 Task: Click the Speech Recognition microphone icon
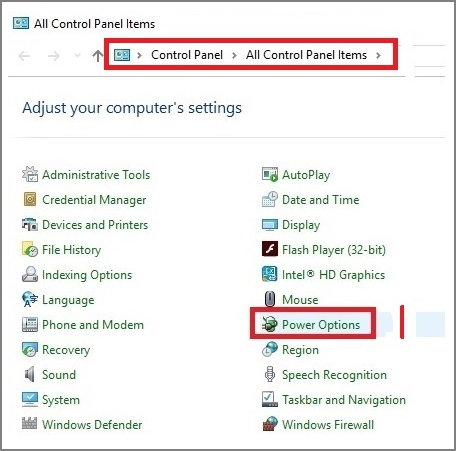(x=270, y=374)
